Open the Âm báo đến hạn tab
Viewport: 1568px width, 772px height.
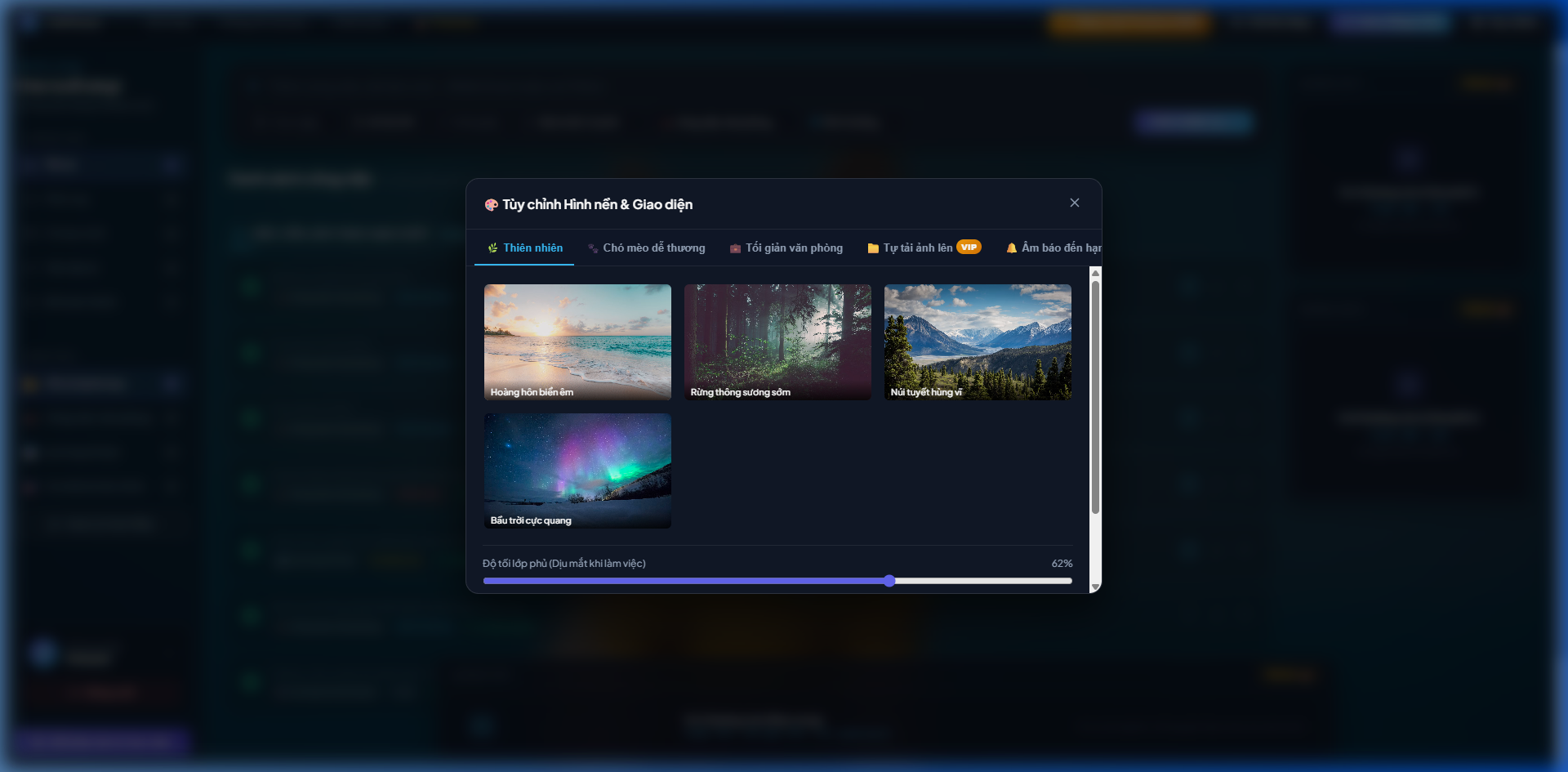tap(1053, 248)
